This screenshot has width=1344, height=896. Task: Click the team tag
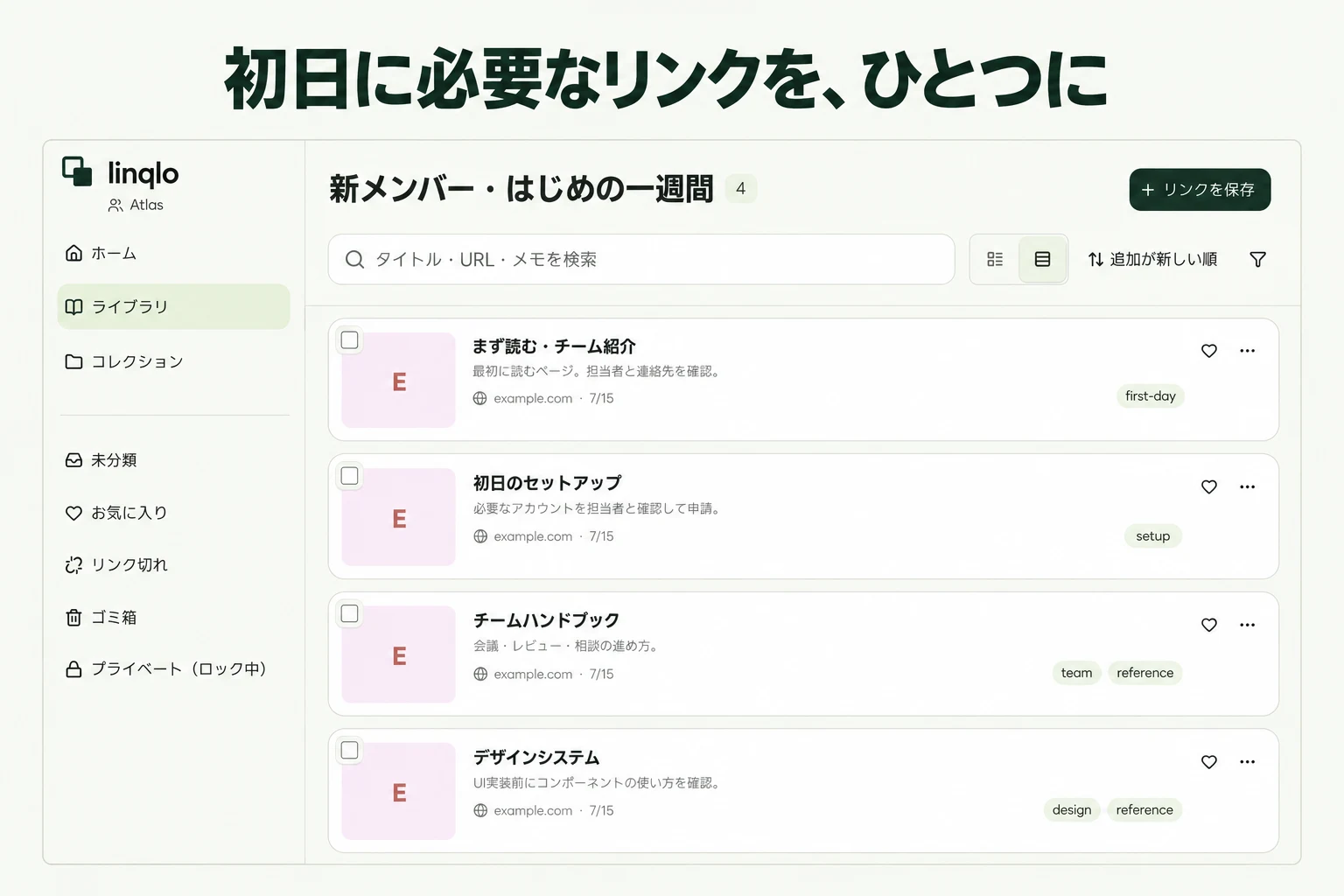[x=1077, y=673]
